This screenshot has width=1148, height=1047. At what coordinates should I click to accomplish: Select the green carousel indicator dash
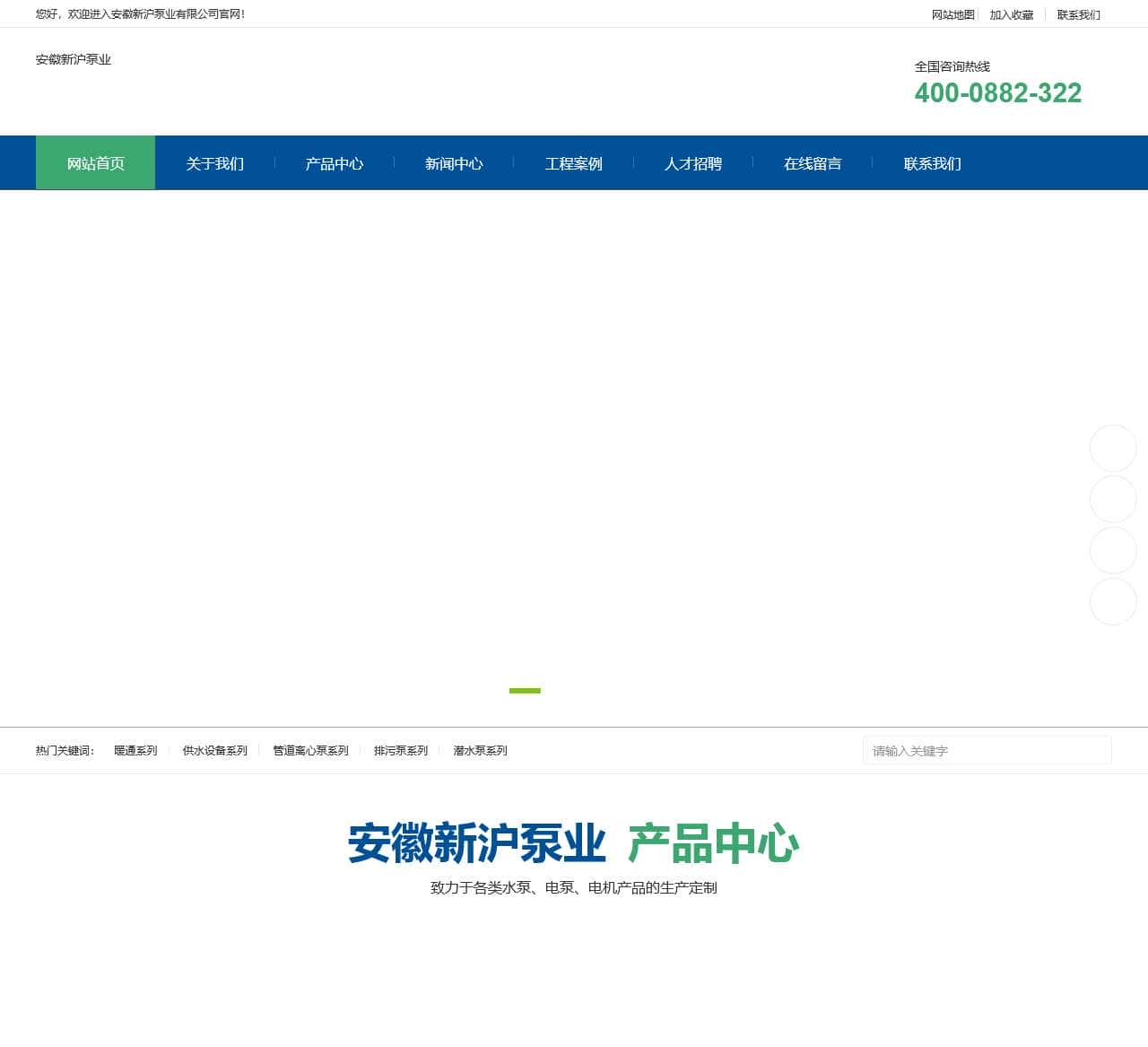point(526,691)
